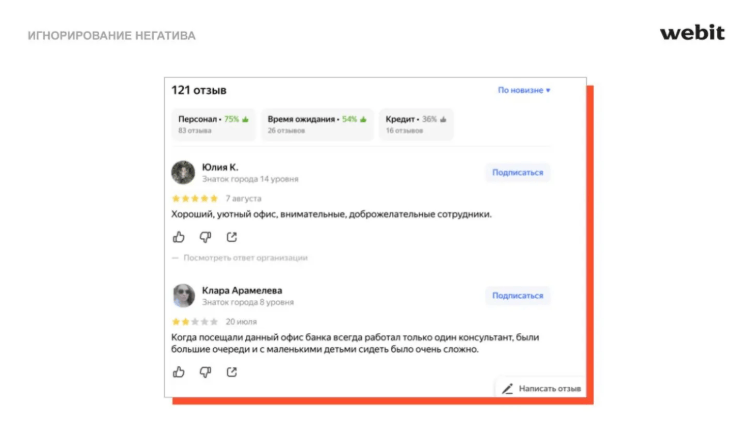
Task: Like Юлия К.'s review with thumbs up
Action: tap(179, 237)
